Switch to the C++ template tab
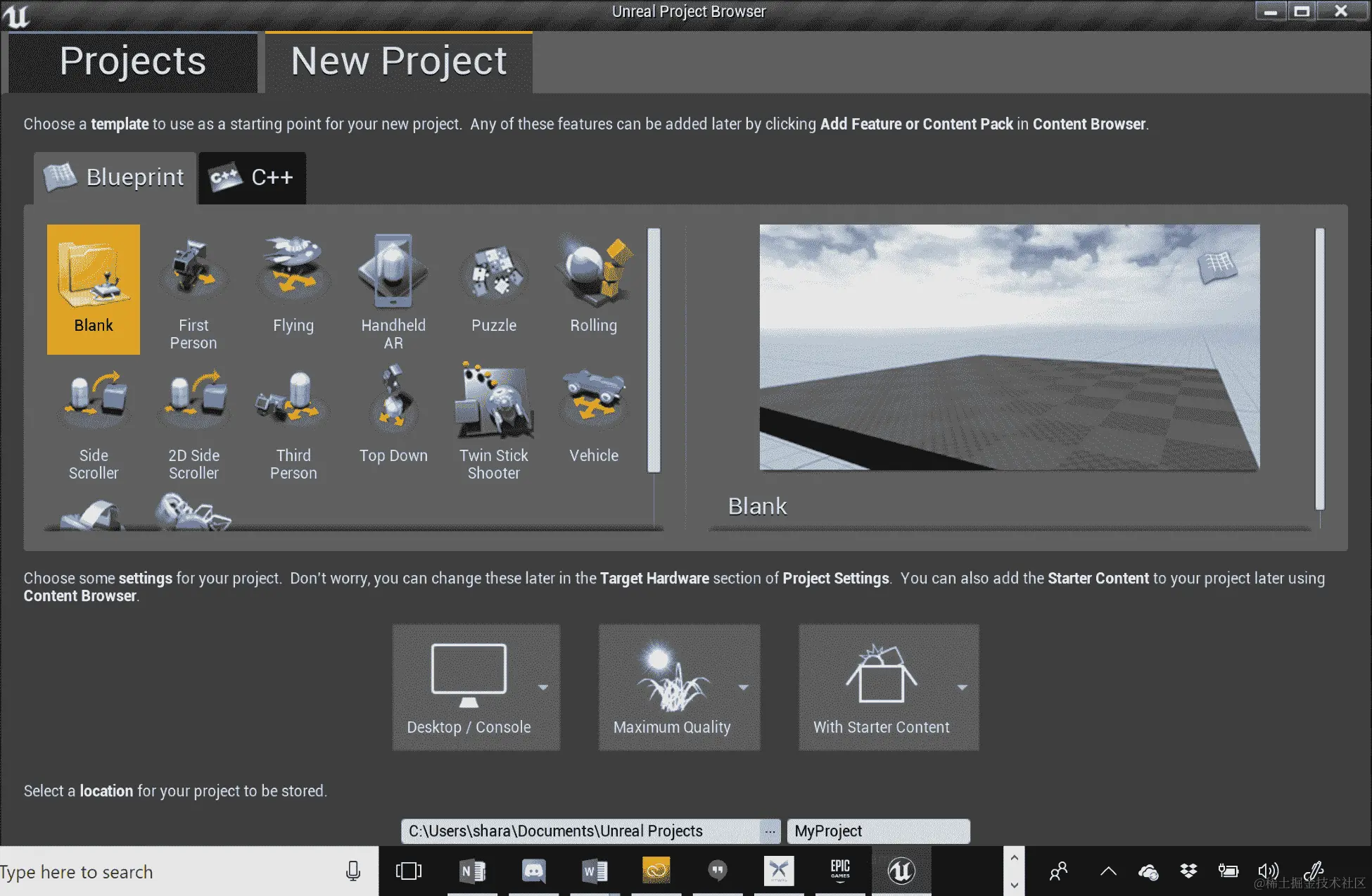The image size is (1372, 896). pos(253,177)
